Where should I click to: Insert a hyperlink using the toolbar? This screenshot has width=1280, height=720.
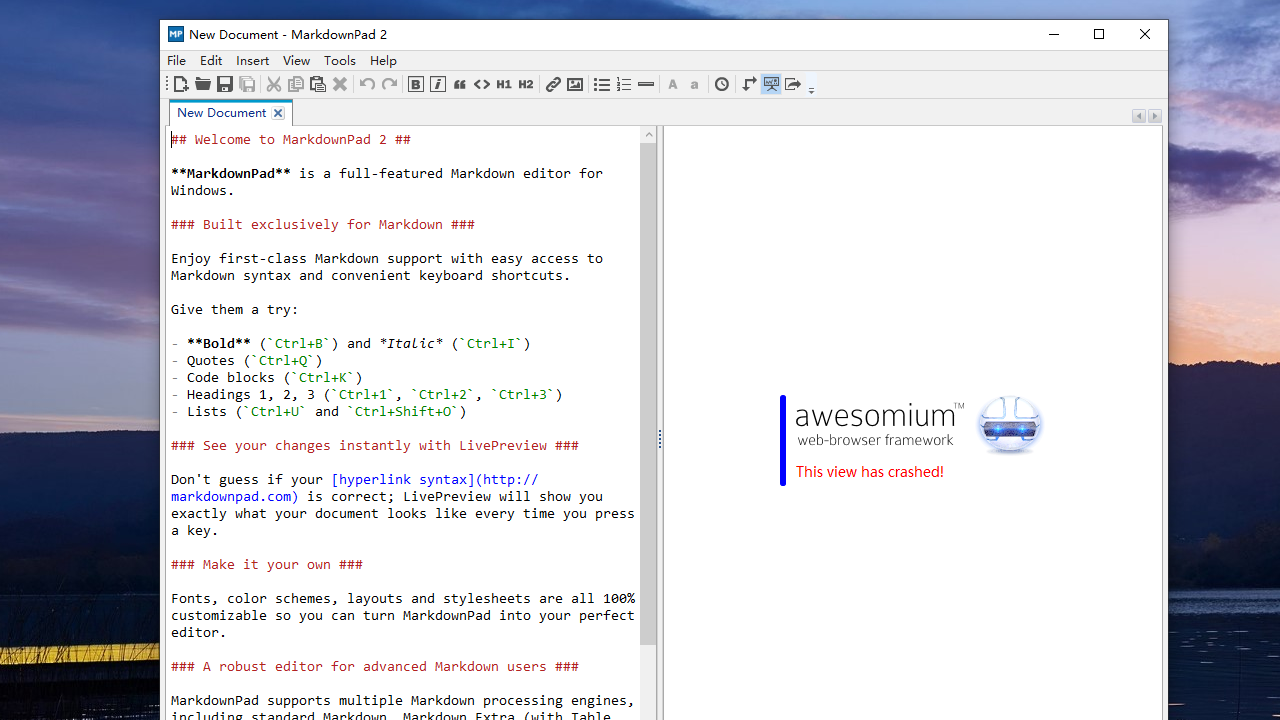553,84
